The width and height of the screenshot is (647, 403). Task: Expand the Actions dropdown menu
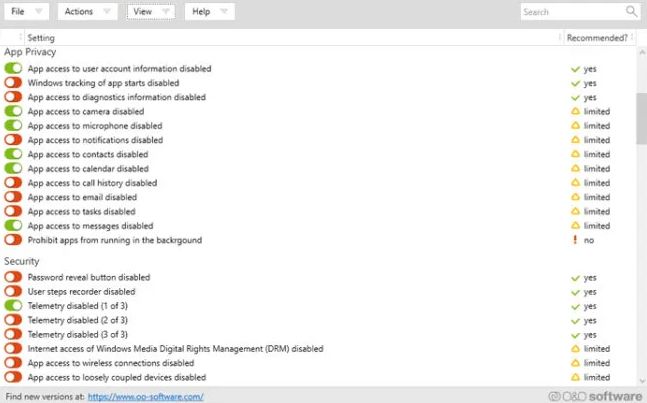87,12
